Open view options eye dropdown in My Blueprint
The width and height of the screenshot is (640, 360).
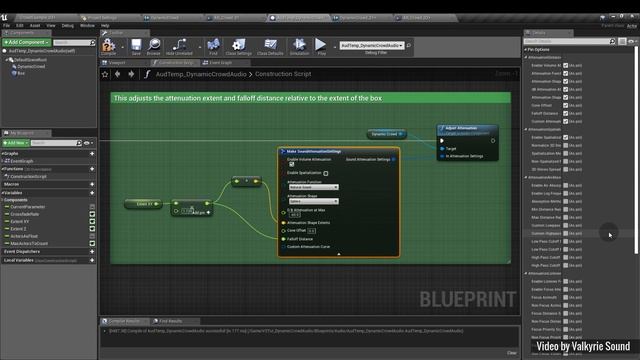pyautogui.click(x=88, y=143)
